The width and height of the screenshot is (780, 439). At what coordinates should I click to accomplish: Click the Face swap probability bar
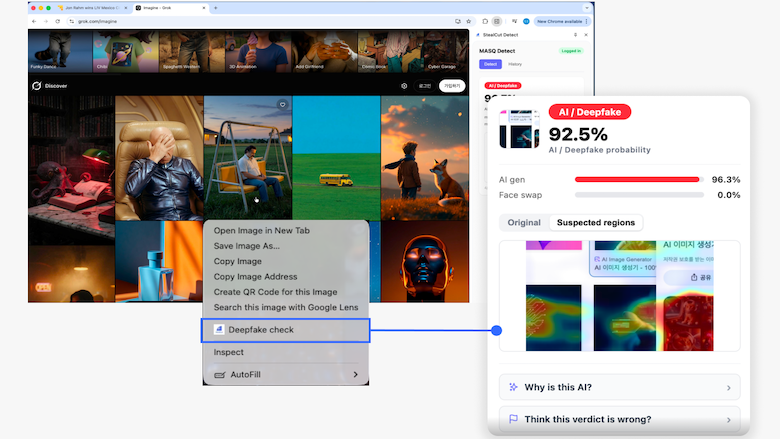click(x=639, y=195)
